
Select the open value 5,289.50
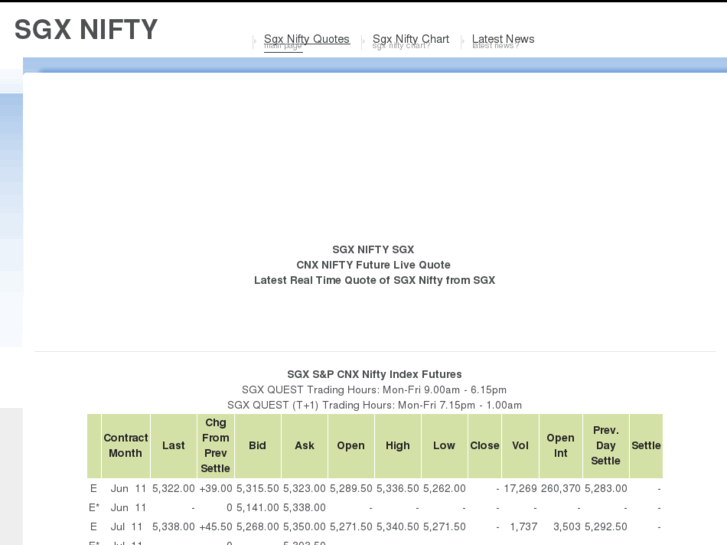tap(351, 488)
